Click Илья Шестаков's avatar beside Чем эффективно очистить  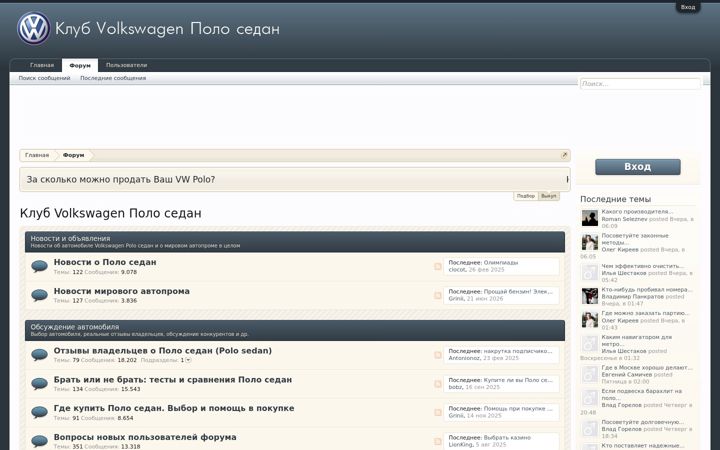(590, 272)
